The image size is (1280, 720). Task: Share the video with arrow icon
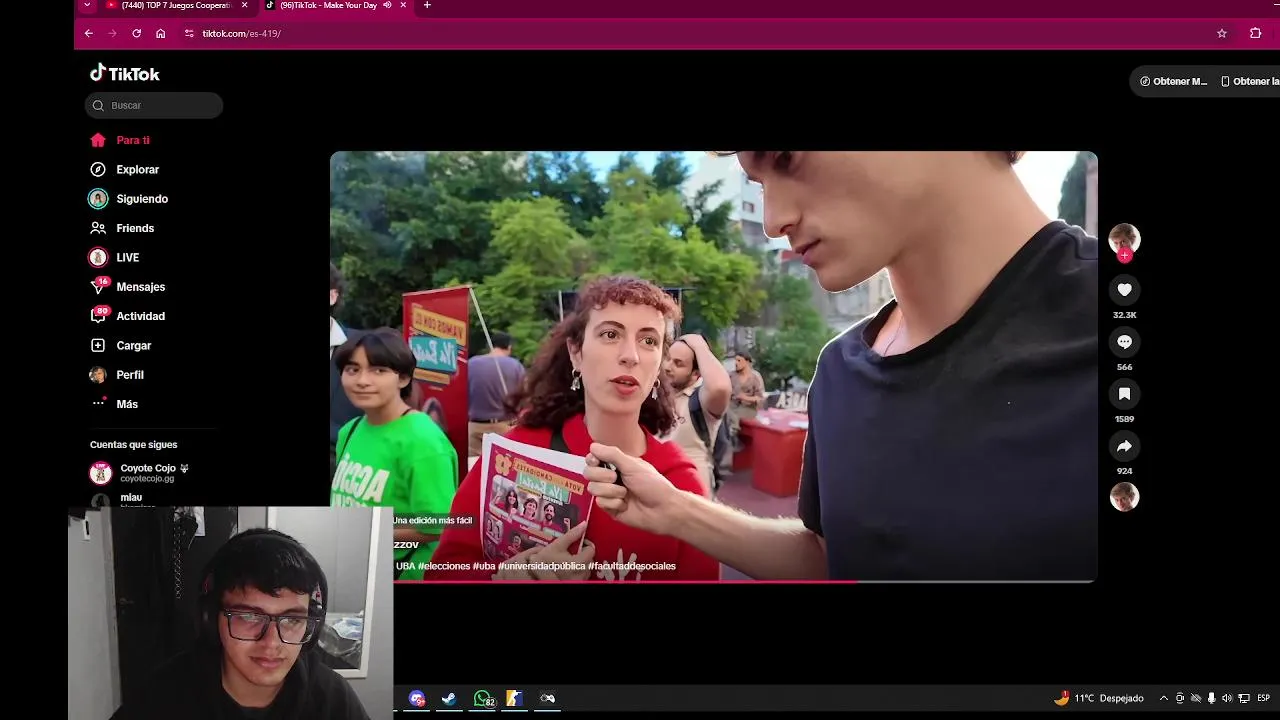coord(1124,446)
